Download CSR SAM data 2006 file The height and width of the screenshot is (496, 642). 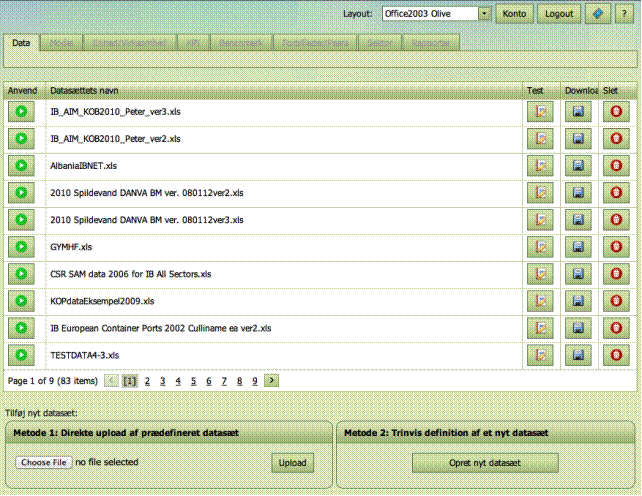pos(579,273)
